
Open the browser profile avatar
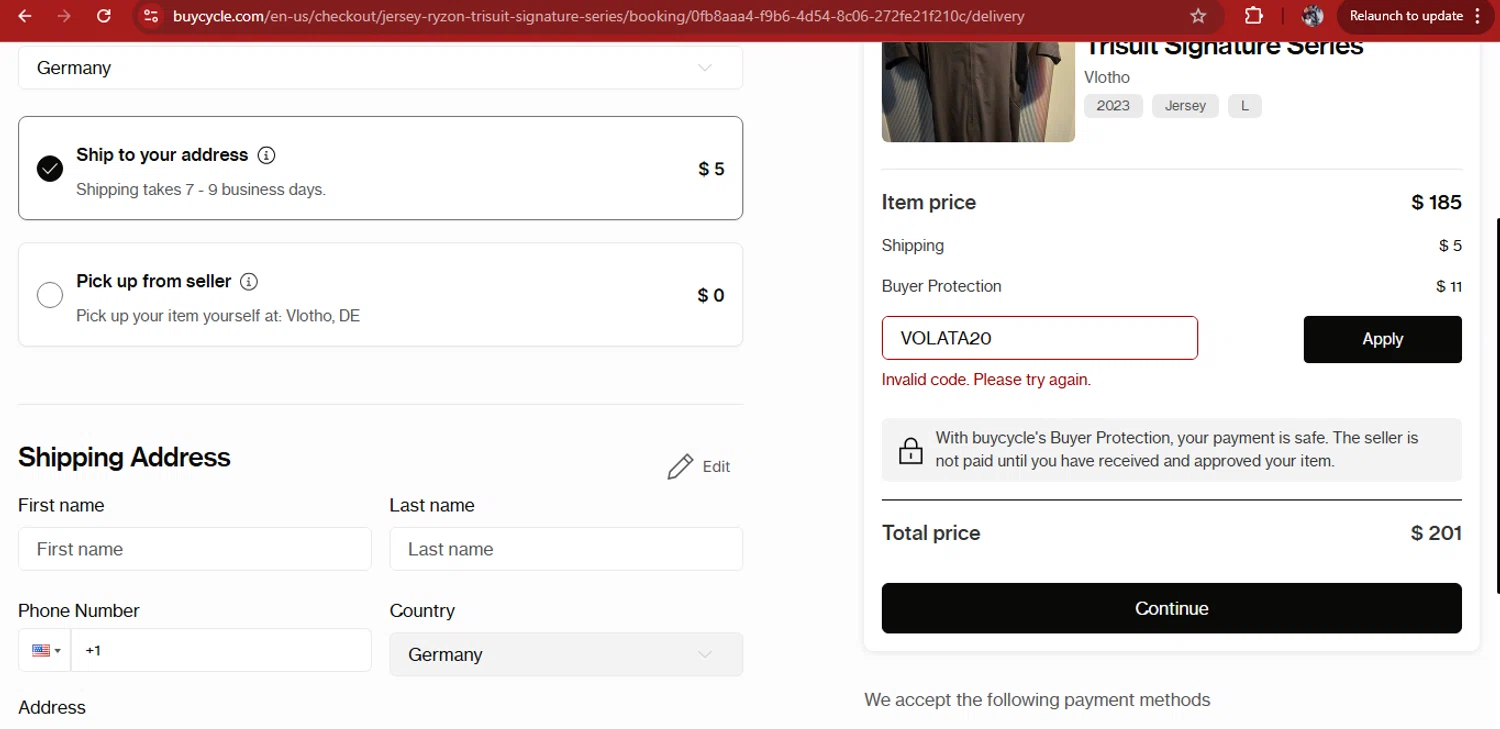point(1313,16)
